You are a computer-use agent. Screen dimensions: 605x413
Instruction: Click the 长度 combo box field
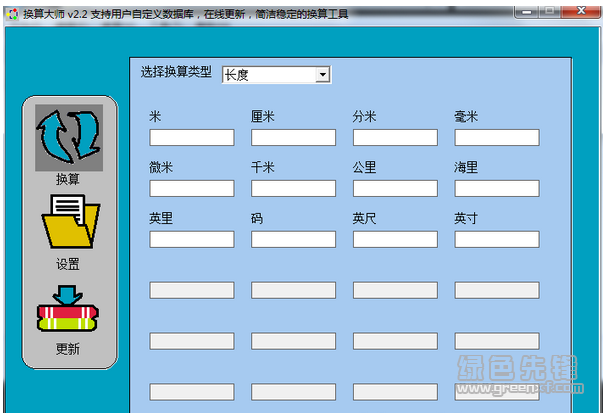[276, 75]
